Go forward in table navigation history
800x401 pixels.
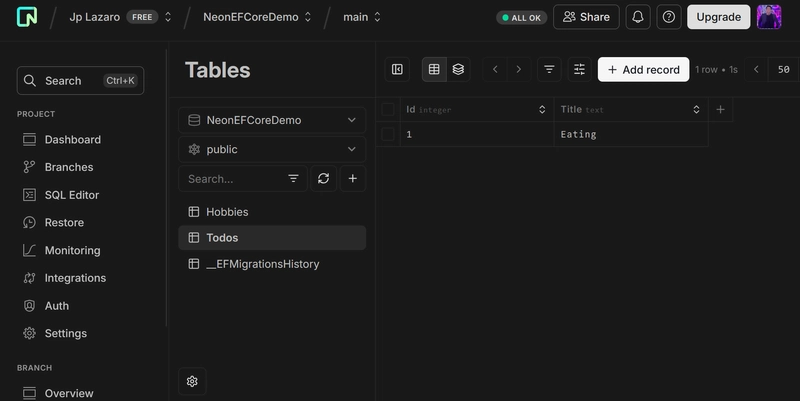coord(518,69)
